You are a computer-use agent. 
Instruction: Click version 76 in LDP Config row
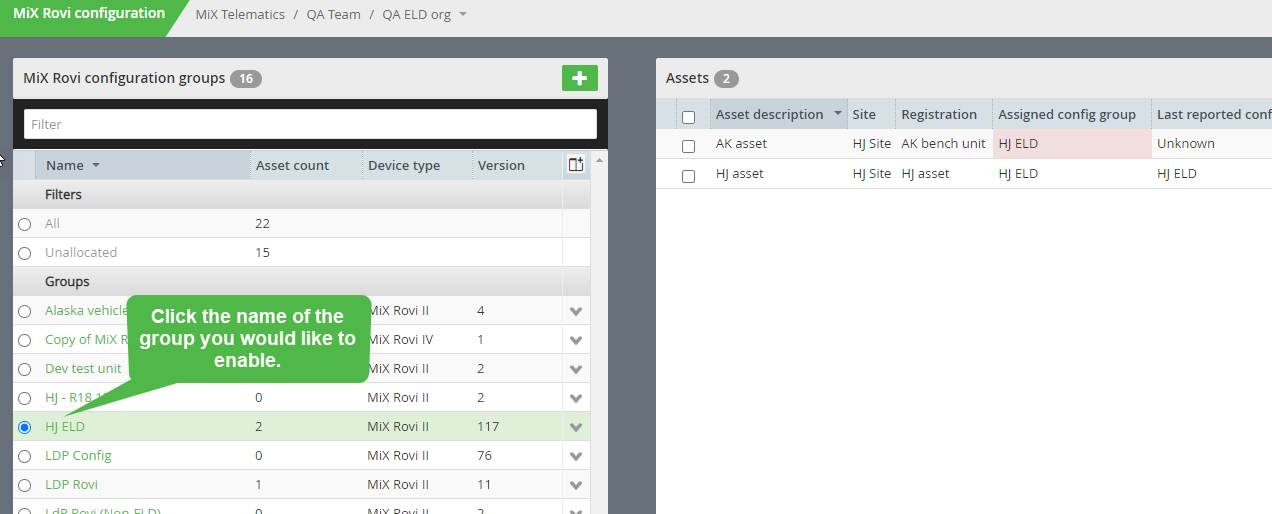tap(485, 455)
